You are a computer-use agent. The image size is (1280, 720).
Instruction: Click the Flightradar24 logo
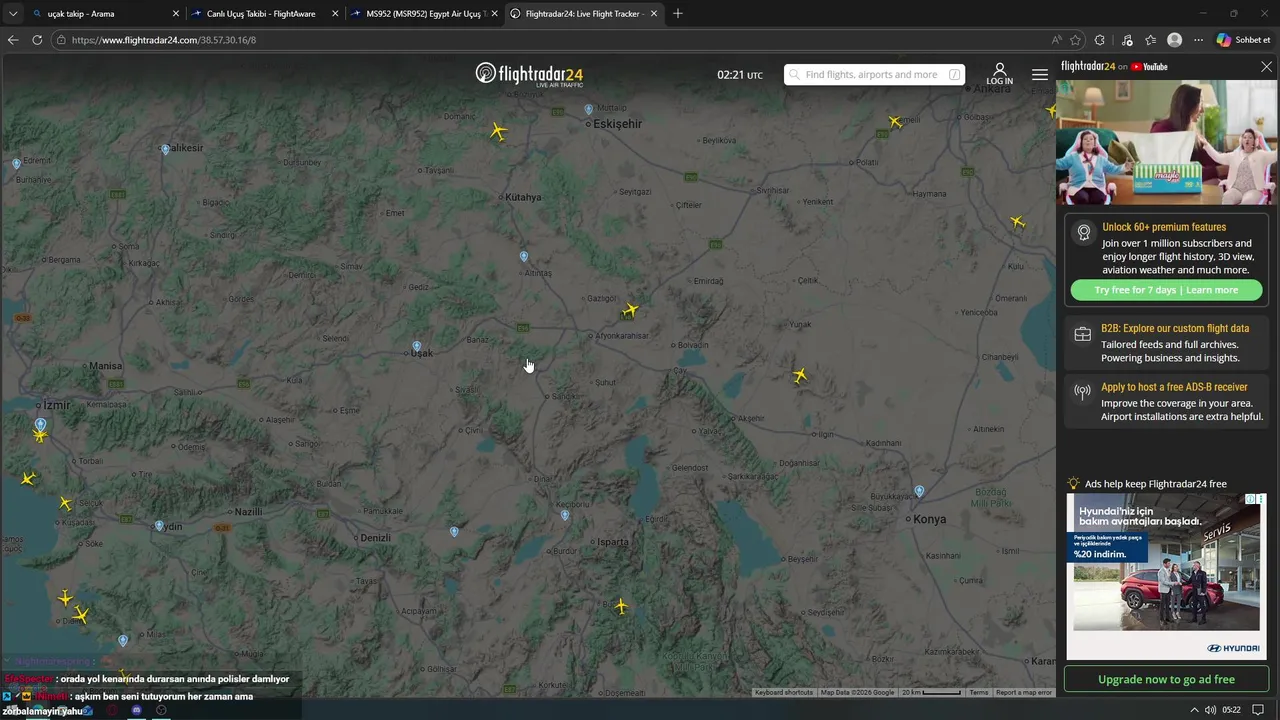pyautogui.click(x=529, y=75)
